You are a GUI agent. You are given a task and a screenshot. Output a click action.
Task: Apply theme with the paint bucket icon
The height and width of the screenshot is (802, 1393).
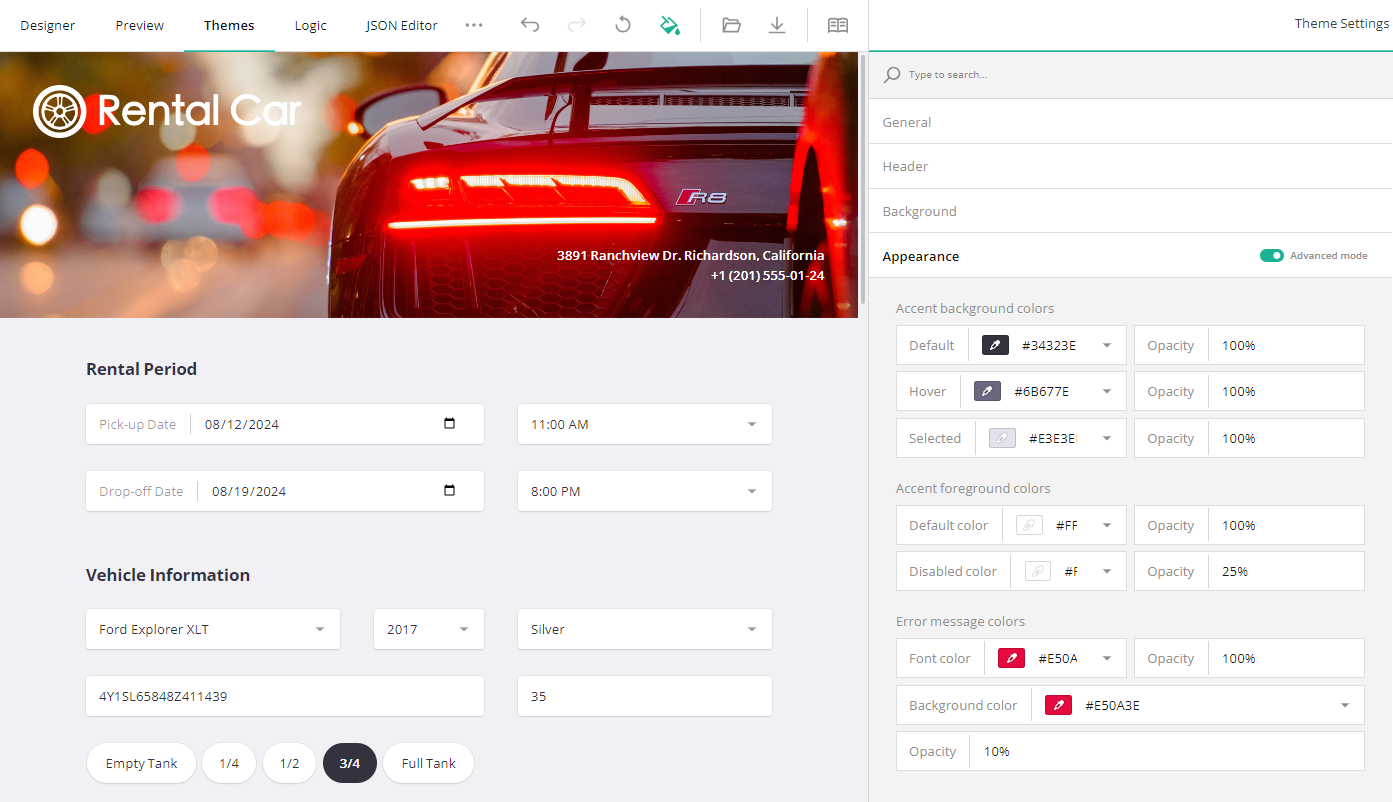click(670, 25)
